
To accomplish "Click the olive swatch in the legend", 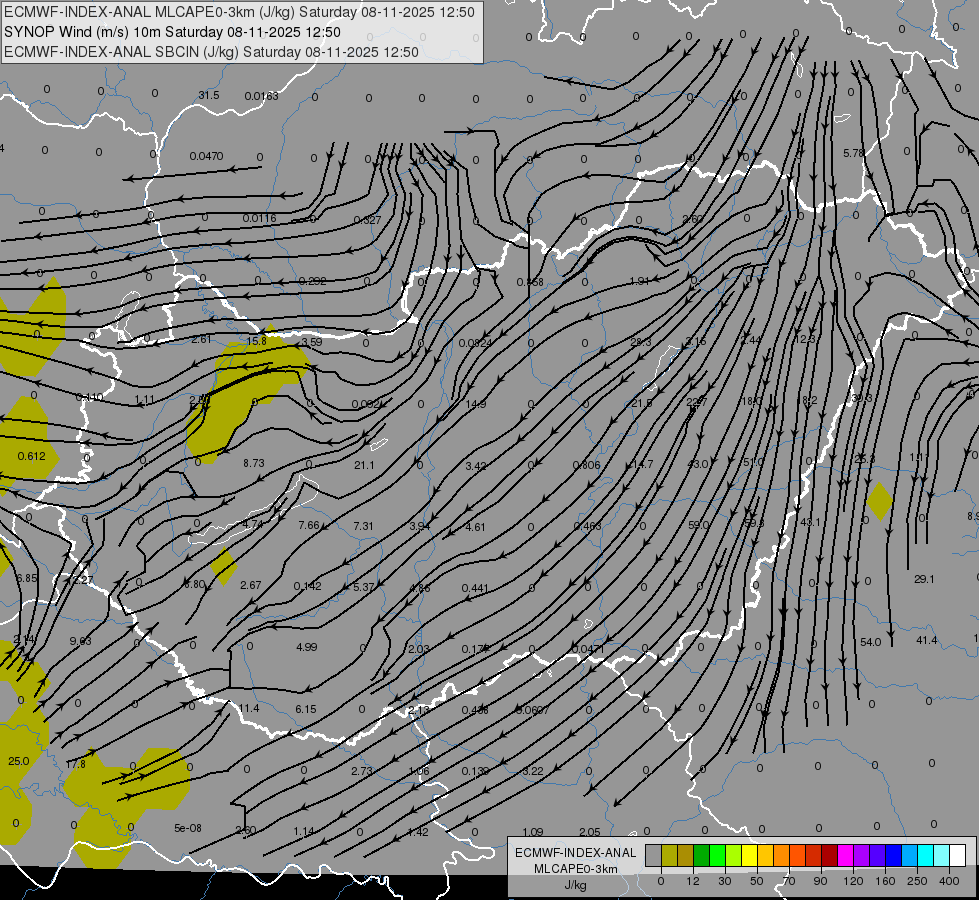I will pos(669,855).
